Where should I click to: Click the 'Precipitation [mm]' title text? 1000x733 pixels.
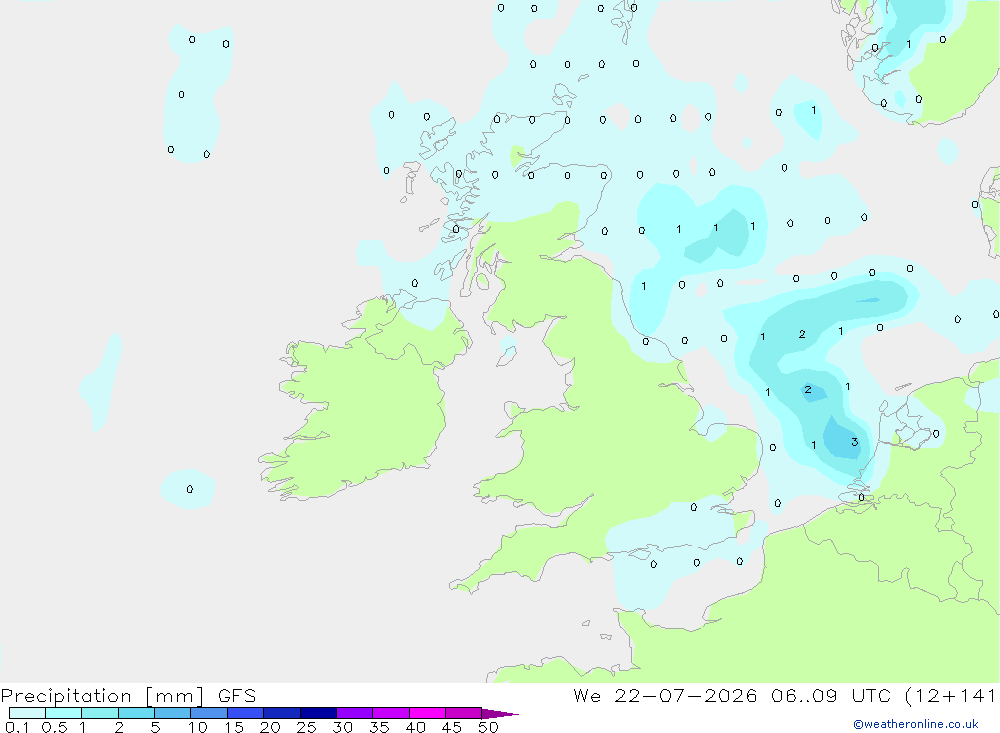point(103,696)
